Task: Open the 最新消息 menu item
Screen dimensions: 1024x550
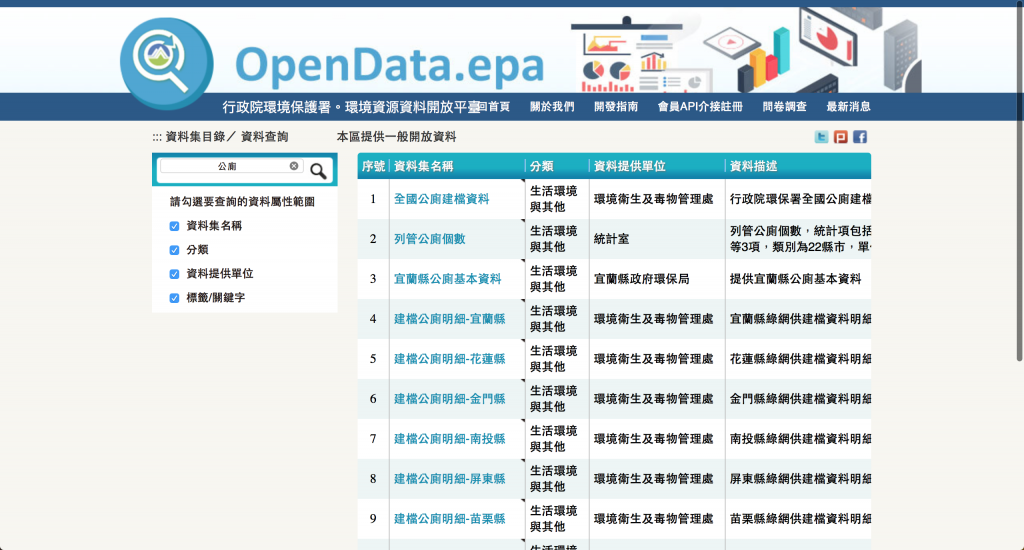Action: click(x=848, y=106)
